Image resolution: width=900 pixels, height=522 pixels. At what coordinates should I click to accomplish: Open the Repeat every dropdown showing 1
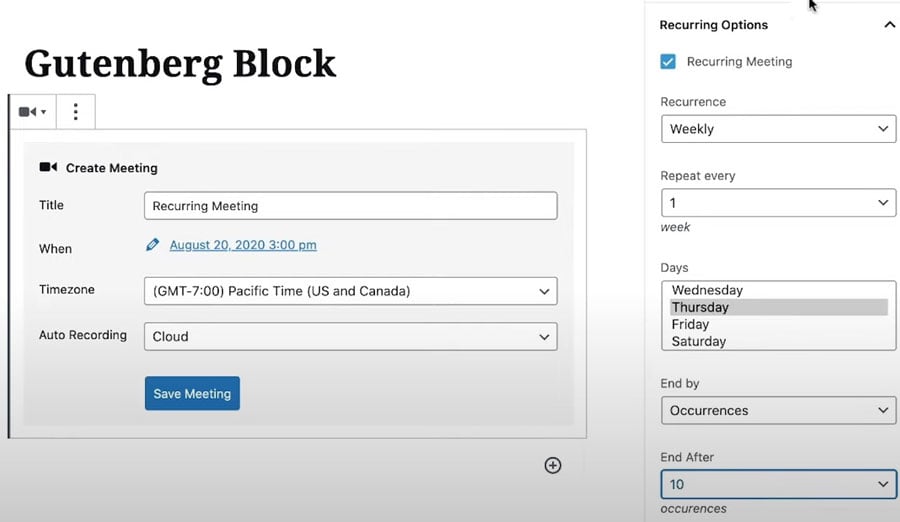[x=778, y=203]
